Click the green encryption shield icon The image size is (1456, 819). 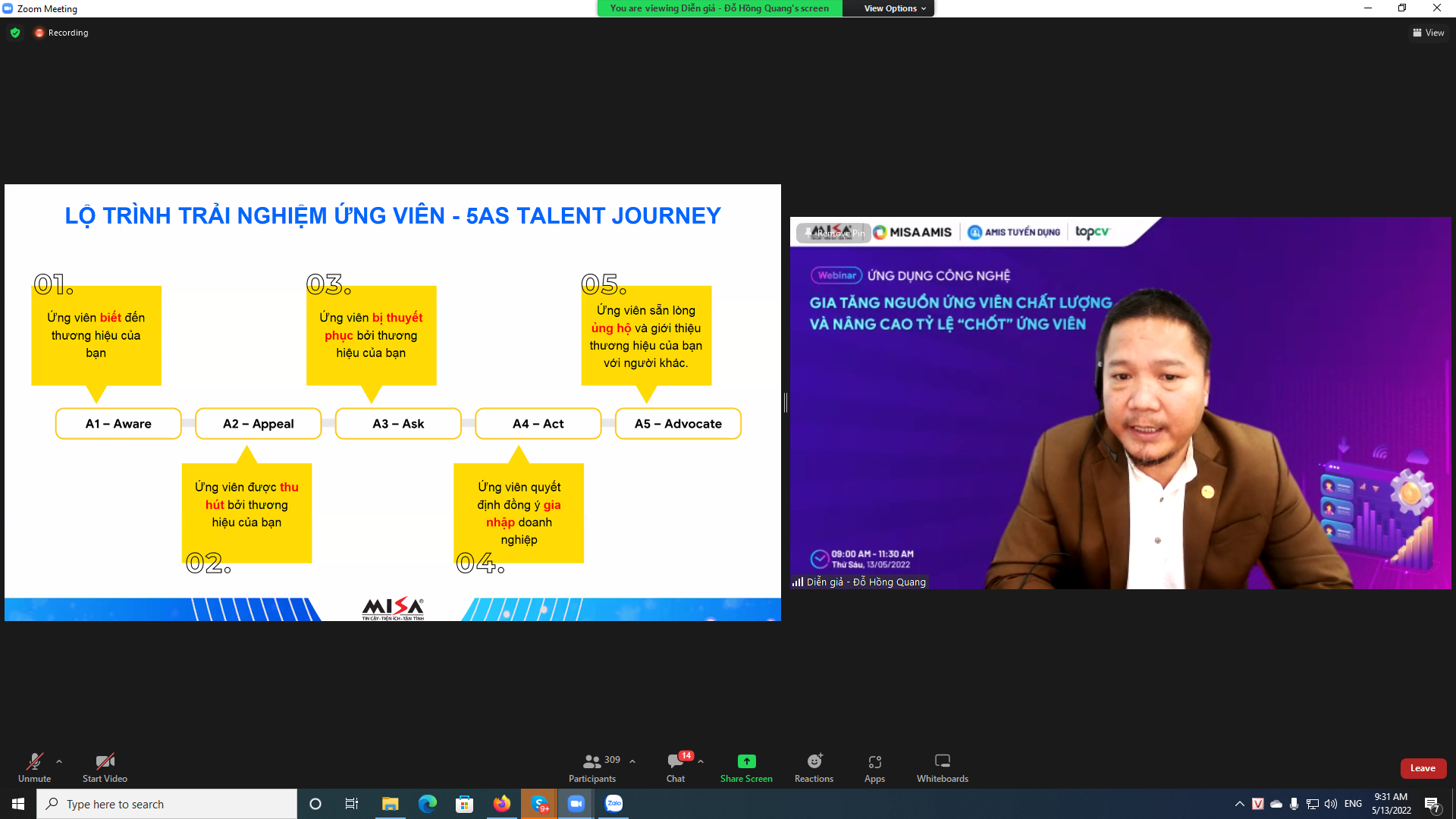(15, 33)
